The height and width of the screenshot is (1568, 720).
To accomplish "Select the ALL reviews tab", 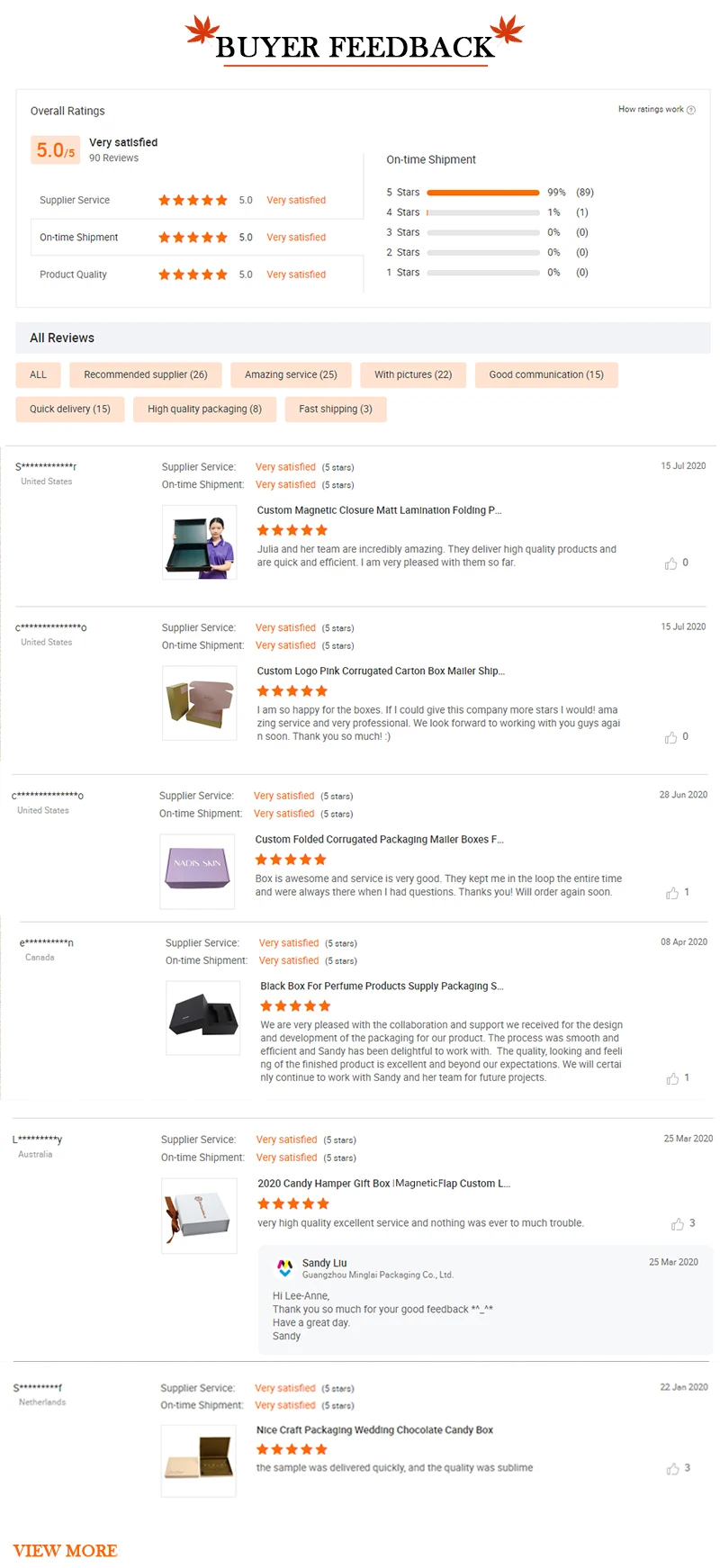I will [x=38, y=374].
